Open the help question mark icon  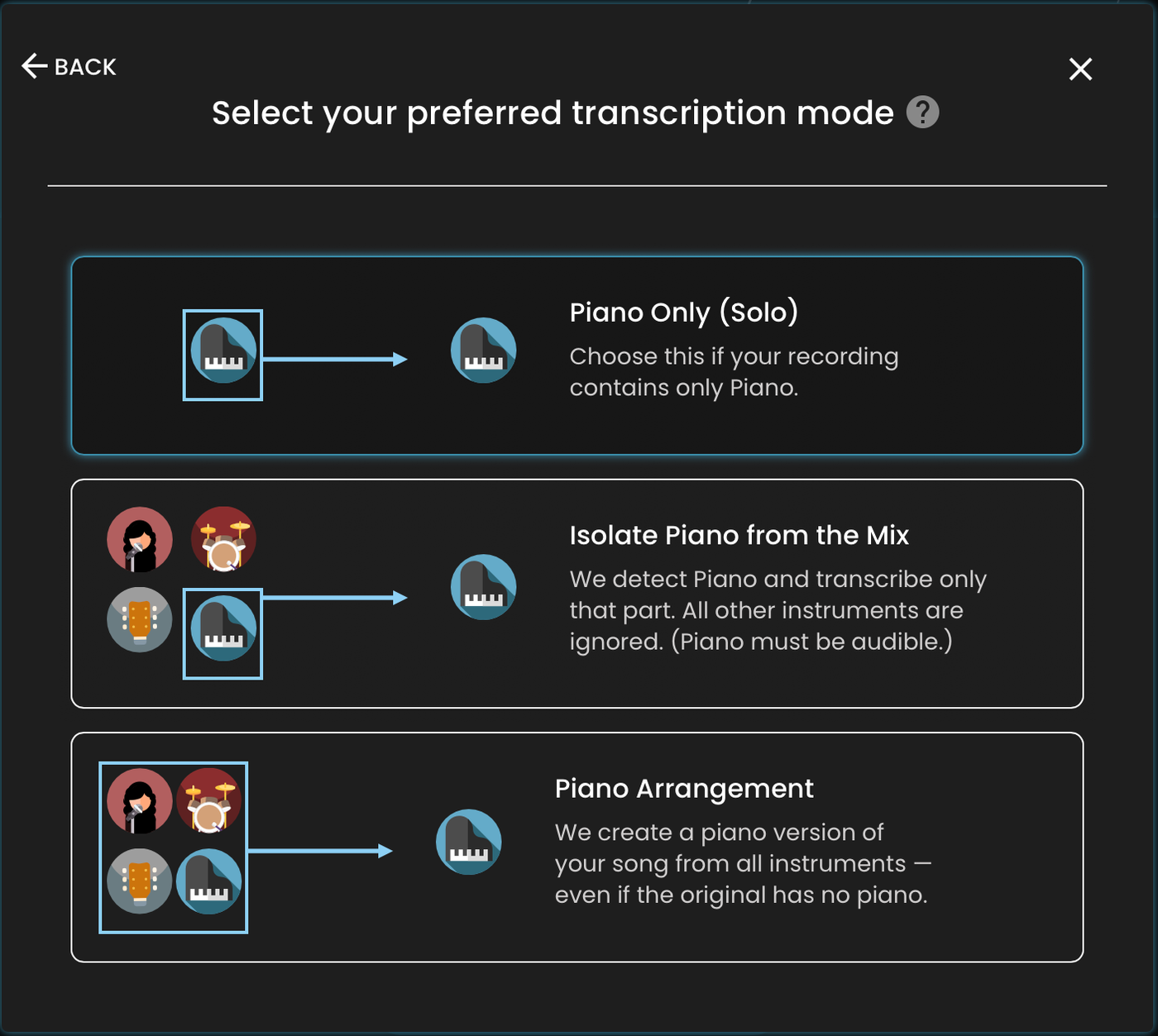click(x=922, y=112)
